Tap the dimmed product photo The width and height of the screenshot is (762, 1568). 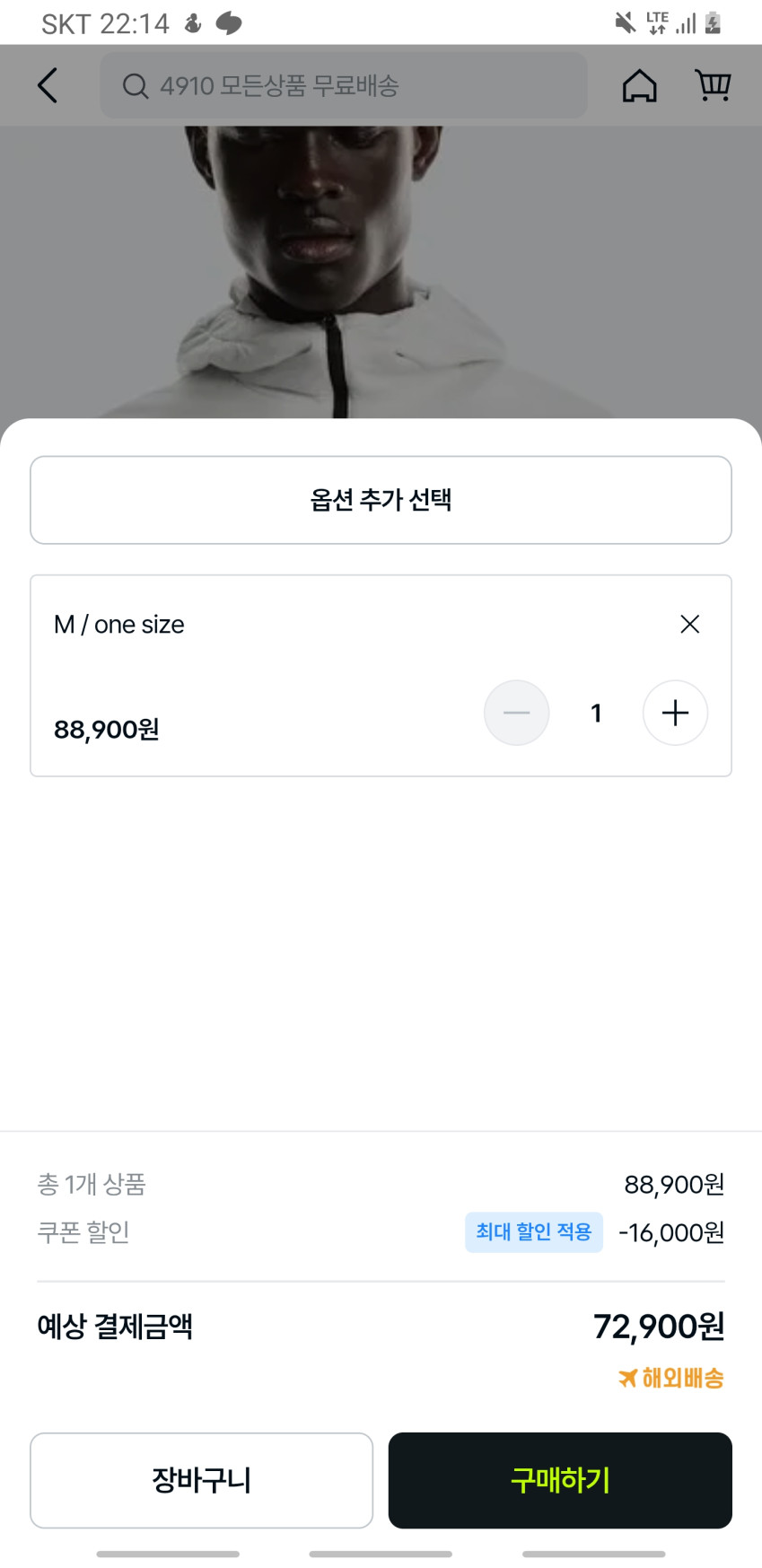tap(381, 269)
